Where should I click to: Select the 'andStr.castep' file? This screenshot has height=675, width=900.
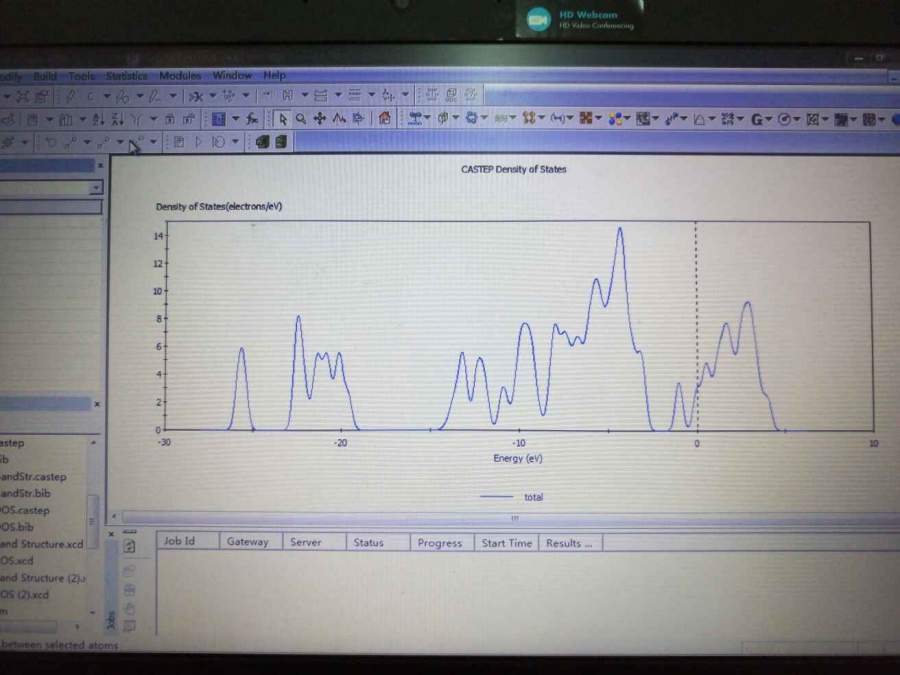point(33,476)
